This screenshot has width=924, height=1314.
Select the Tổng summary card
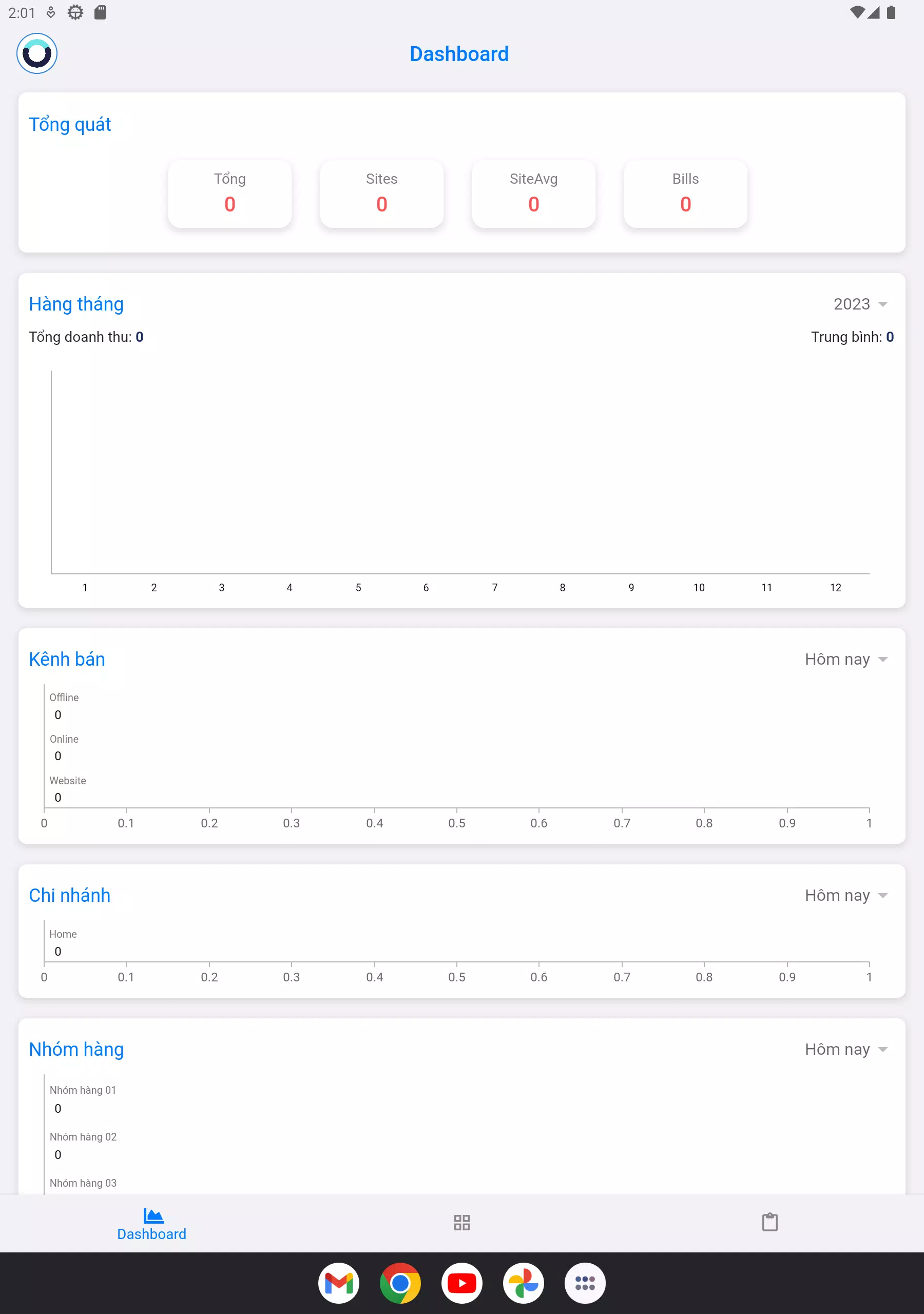point(229,194)
